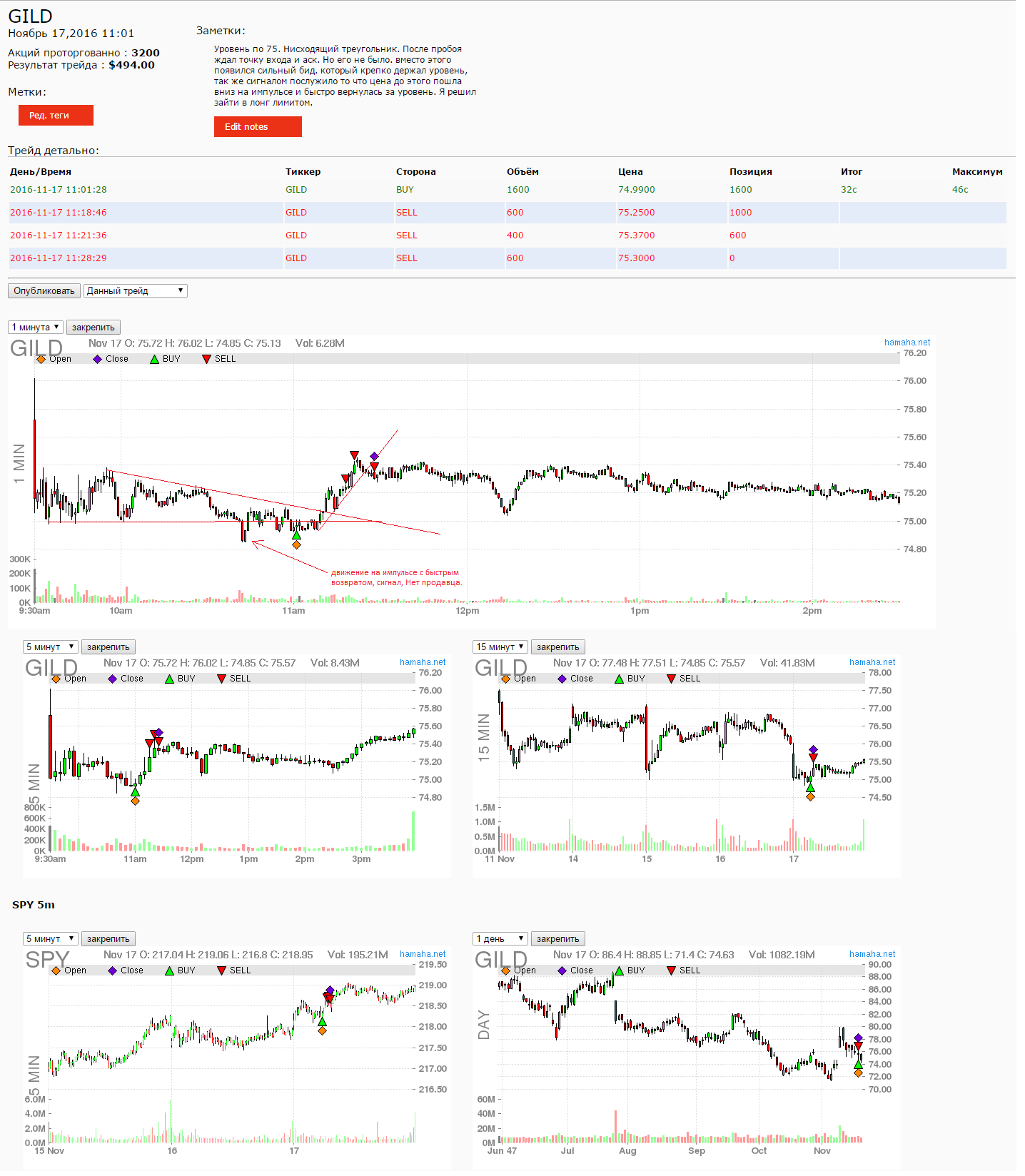This screenshot has height=1176, width=1025.
Task: Select the BUY triangle in the GILD 5 MIN chart legend
Action: coord(169,679)
